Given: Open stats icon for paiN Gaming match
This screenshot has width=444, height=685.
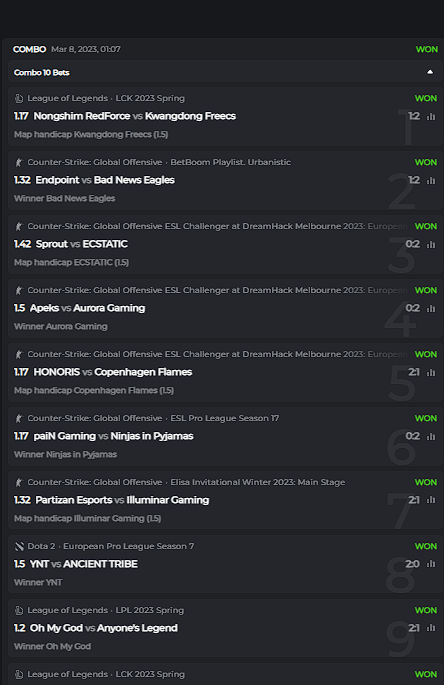Looking at the screenshot, I should tap(431, 436).
